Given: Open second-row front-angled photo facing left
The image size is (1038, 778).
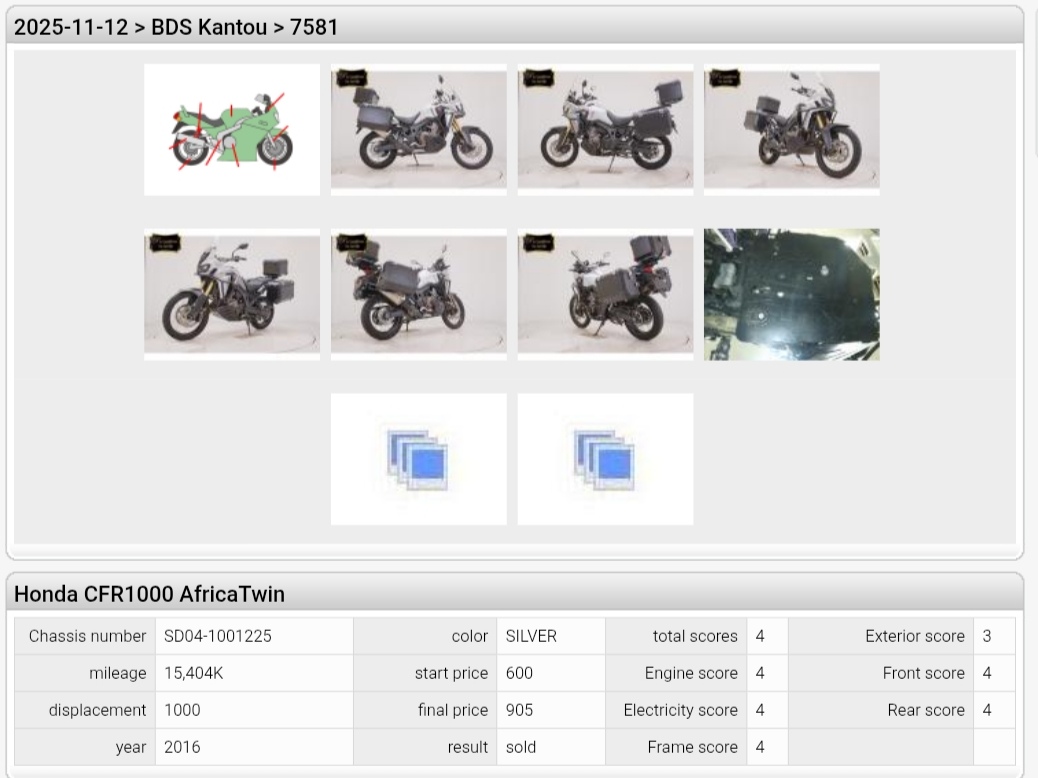Looking at the screenshot, I should [232, 294].
